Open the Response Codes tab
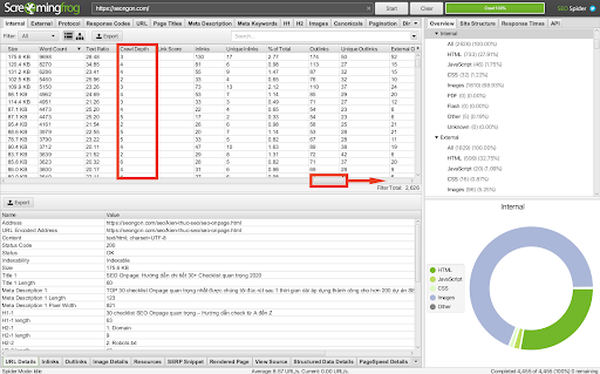600x374 pixels. click(108, 23)
